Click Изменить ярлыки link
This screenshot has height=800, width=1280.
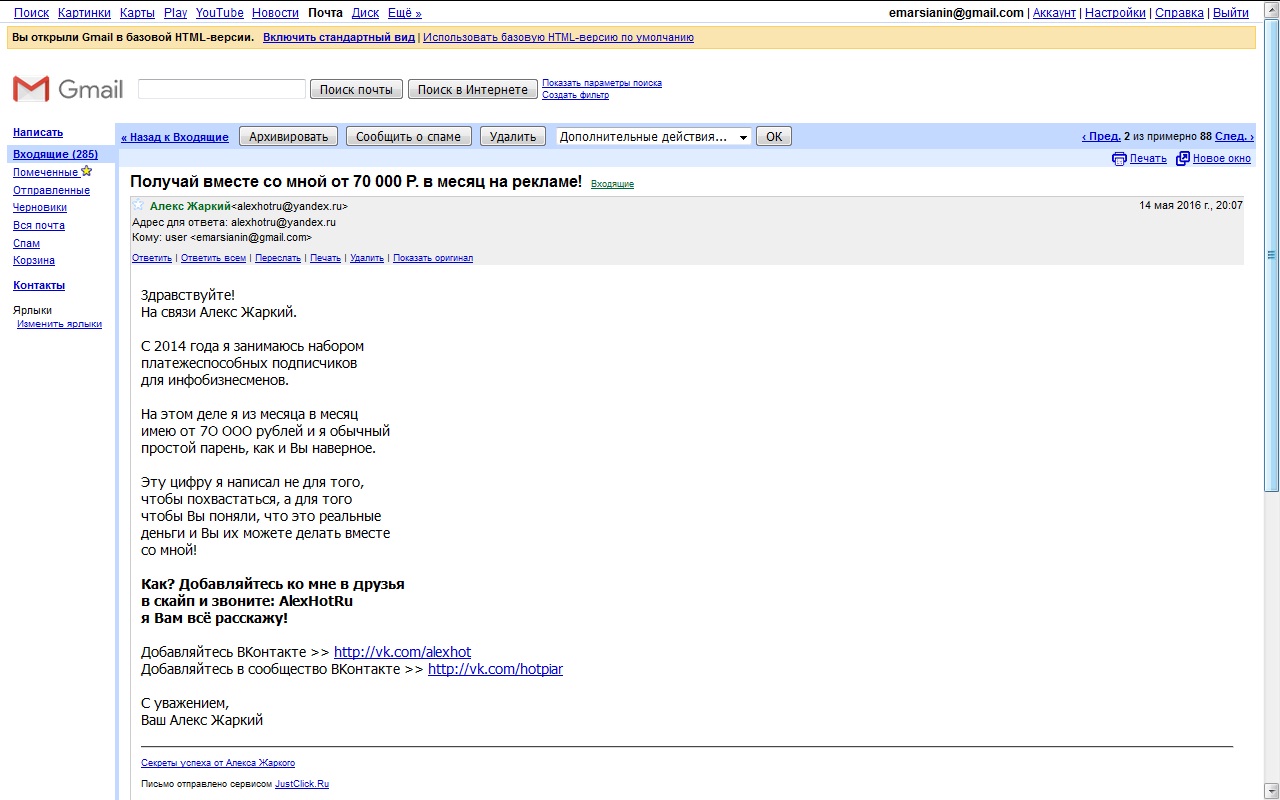click(59, 324)
